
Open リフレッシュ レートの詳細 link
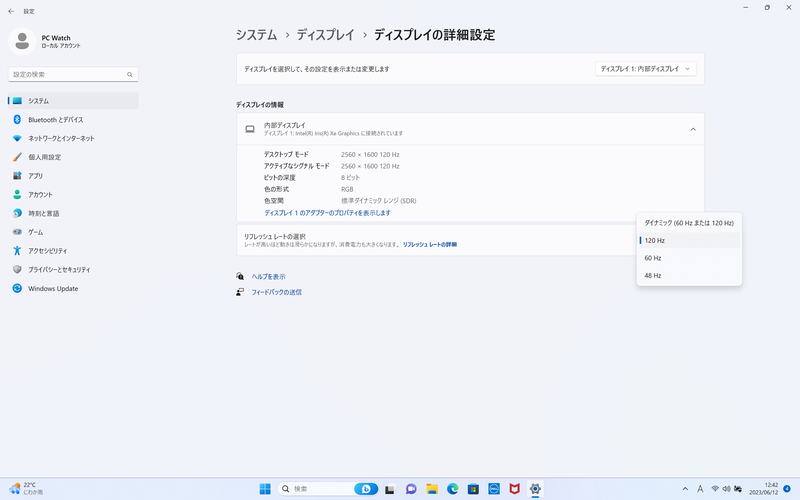pos(430,244)
